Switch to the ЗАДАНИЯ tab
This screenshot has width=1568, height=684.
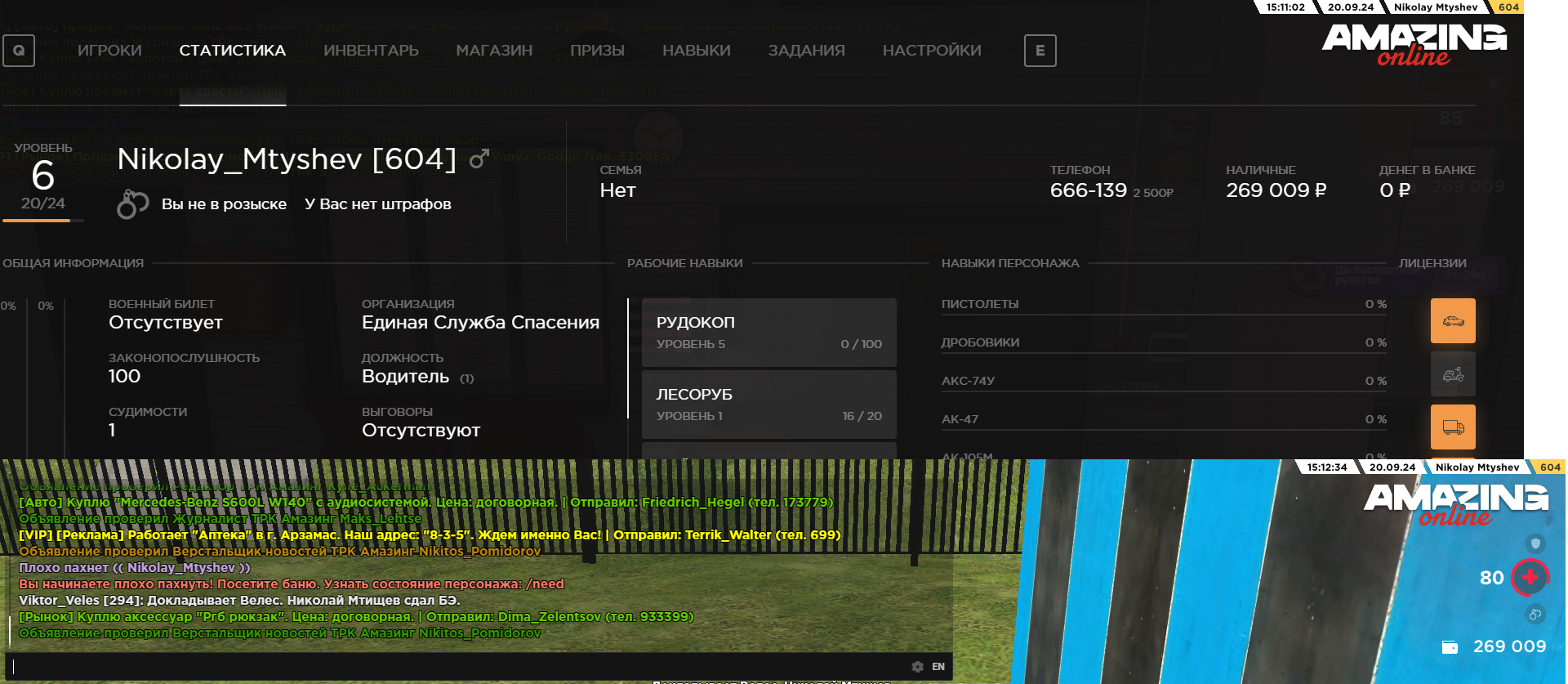point(807,51)
